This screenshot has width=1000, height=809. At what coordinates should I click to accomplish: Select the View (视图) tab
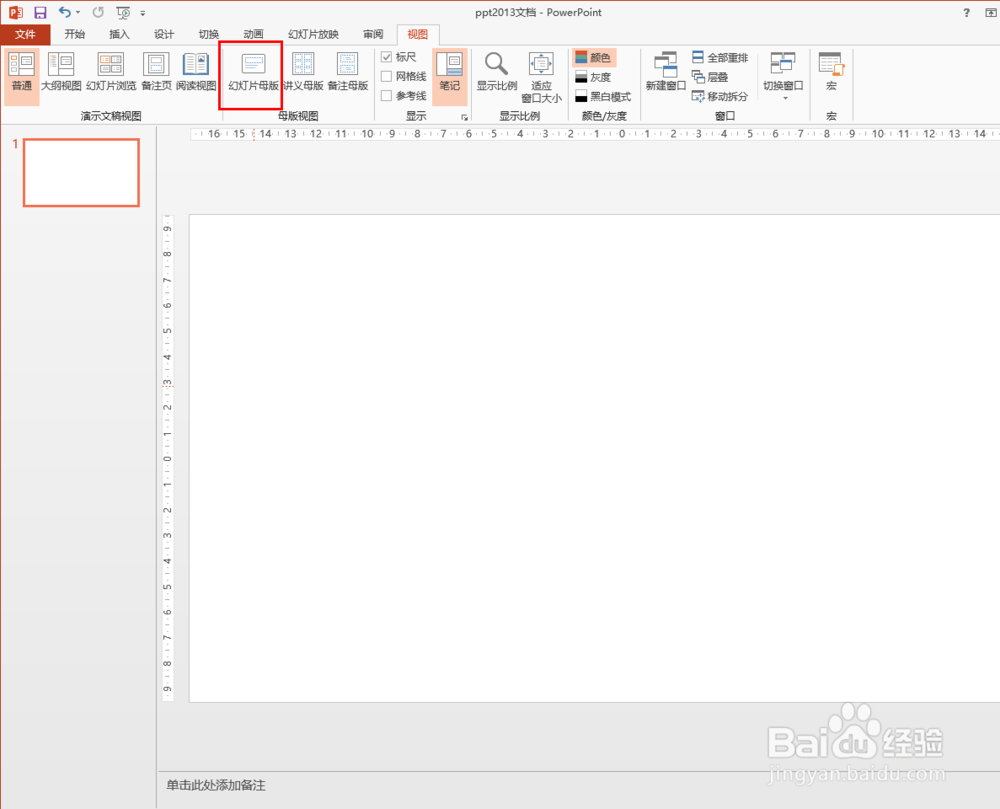click(418, 34)
